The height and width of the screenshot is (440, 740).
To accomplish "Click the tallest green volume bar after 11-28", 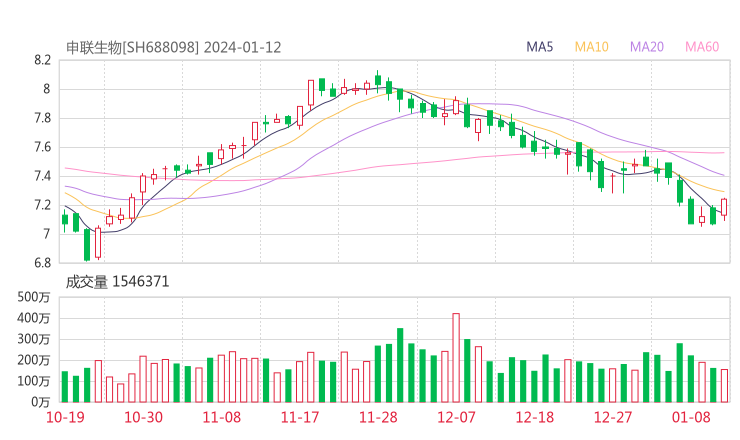I will pyautogui.click(x=400, y=365).
